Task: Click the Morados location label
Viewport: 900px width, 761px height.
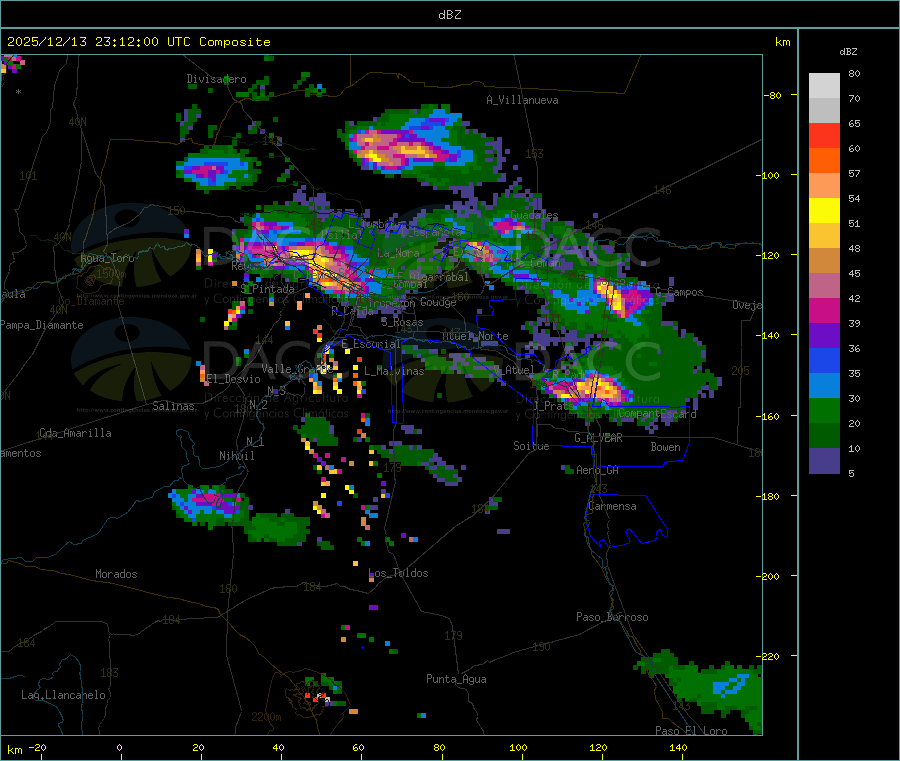Action: (116, 574)
